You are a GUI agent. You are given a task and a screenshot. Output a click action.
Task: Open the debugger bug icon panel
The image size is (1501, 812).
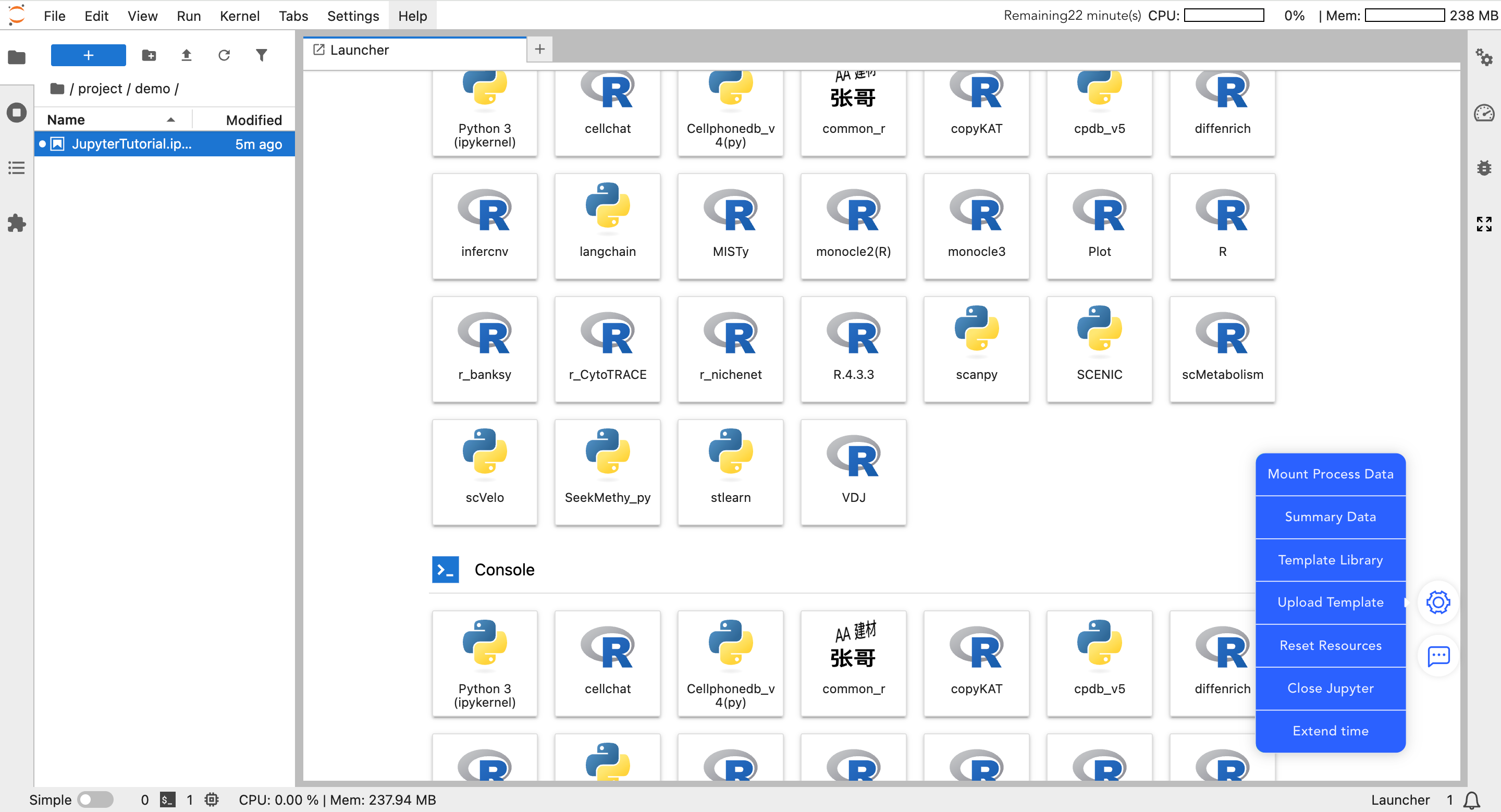(x=1483, y=168)
